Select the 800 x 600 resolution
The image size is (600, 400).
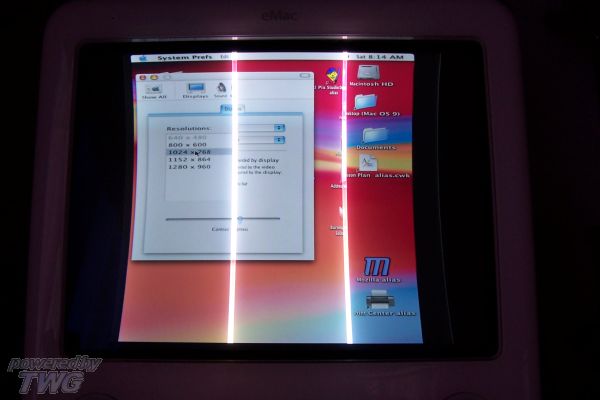(x=188, y=145)
